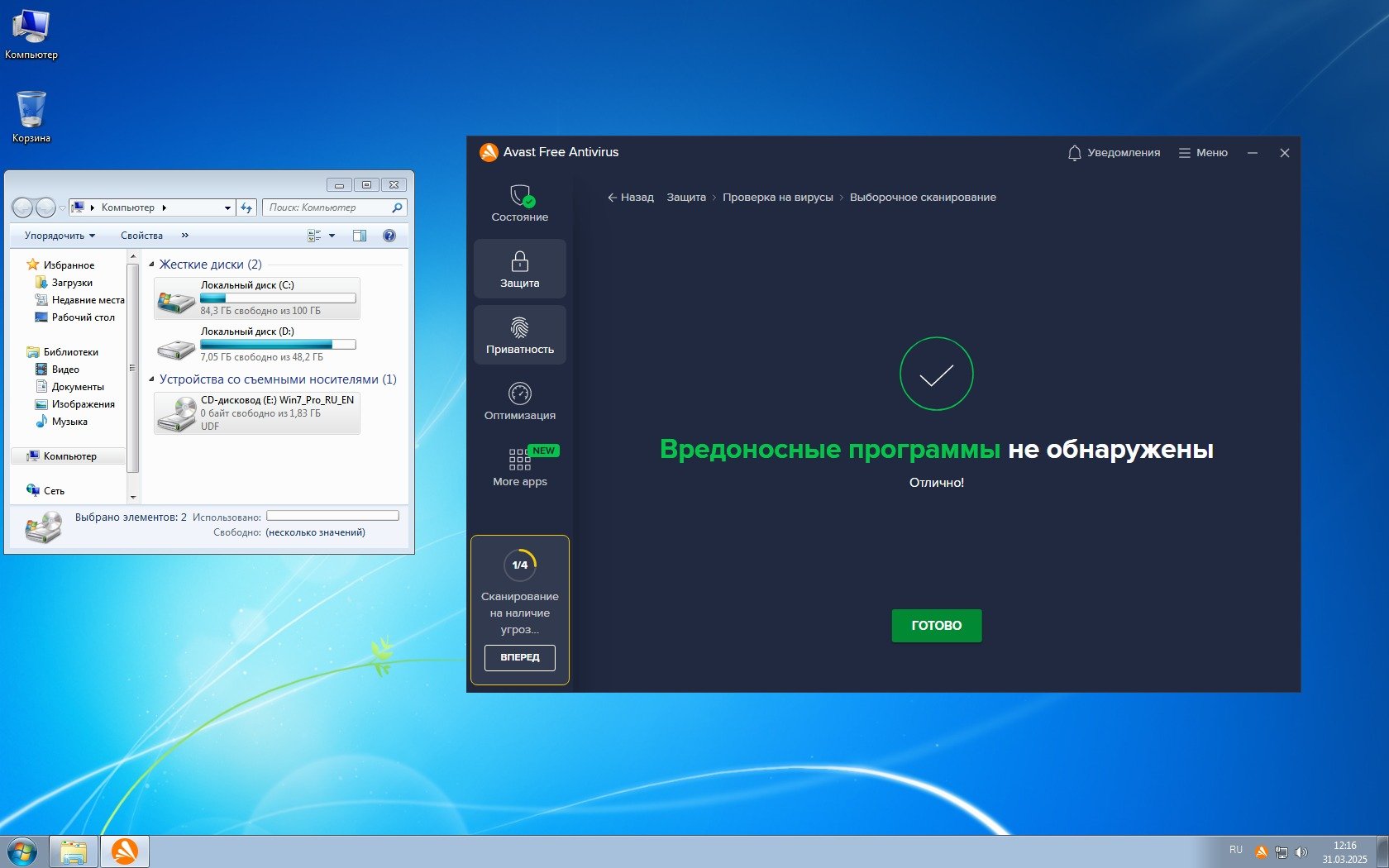Open the Explorer help question mark icon
This screenshot has height=868, width=1389.
pos(389,236)
